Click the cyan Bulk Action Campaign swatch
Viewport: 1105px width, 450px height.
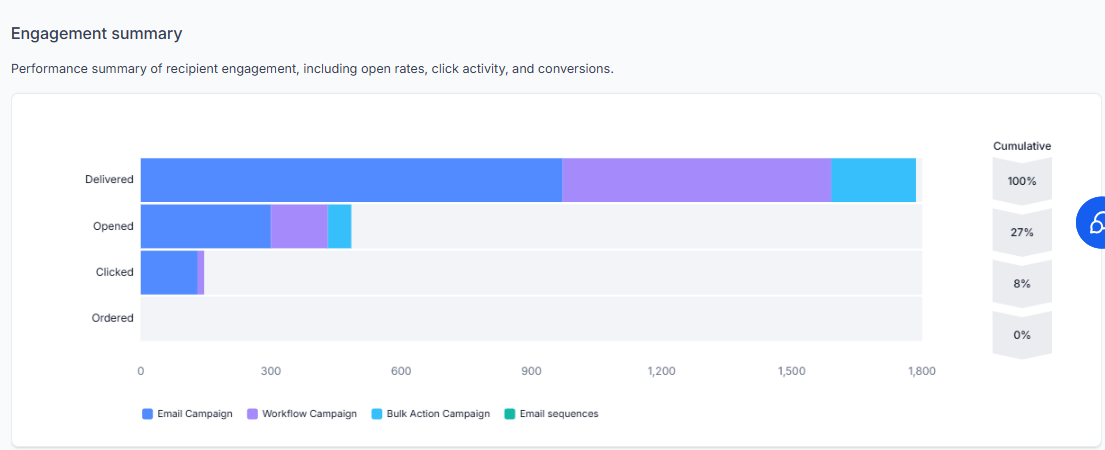click(x=376, y=414)
